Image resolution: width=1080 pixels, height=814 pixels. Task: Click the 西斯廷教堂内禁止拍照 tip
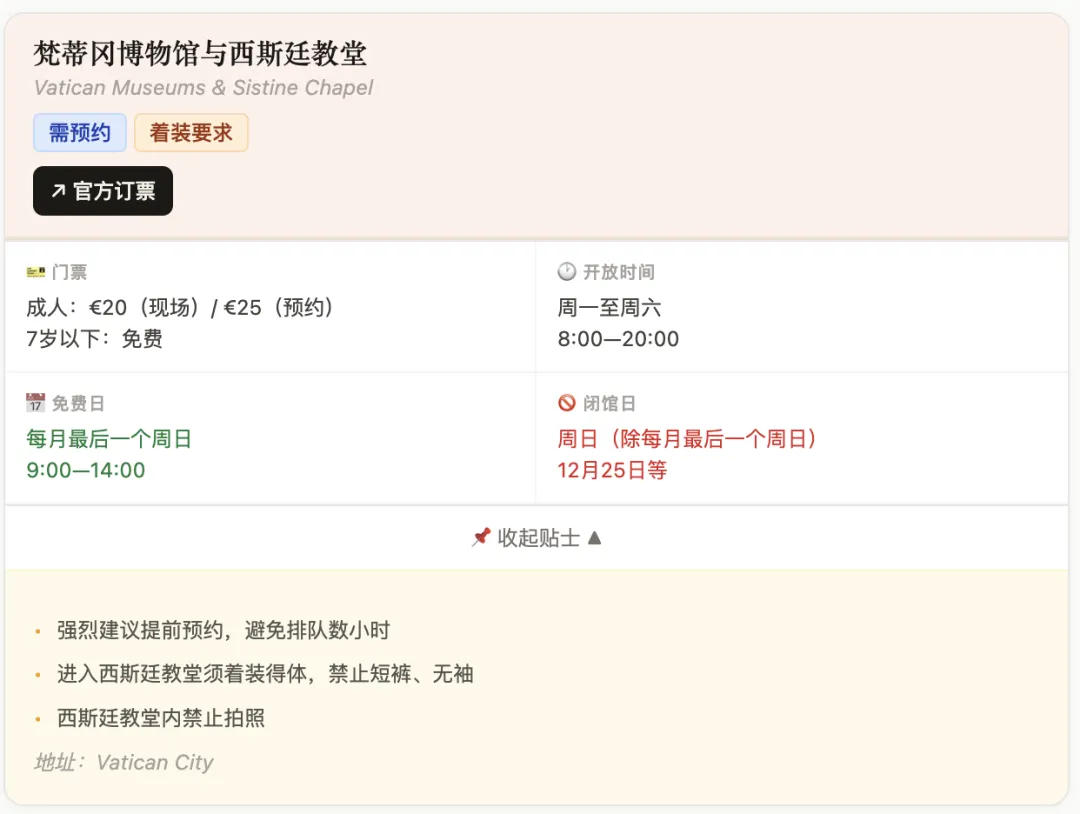pos(161,718)
